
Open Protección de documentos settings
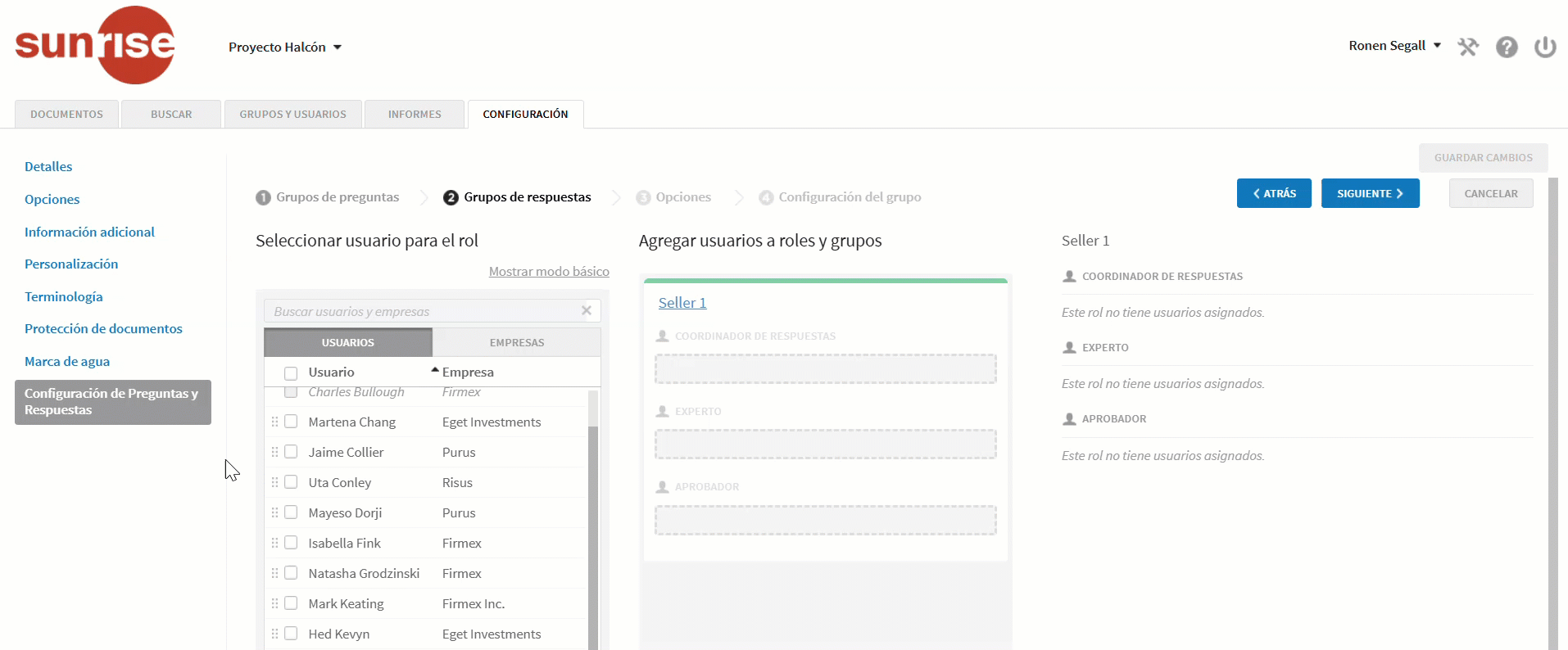coord(103,329)
